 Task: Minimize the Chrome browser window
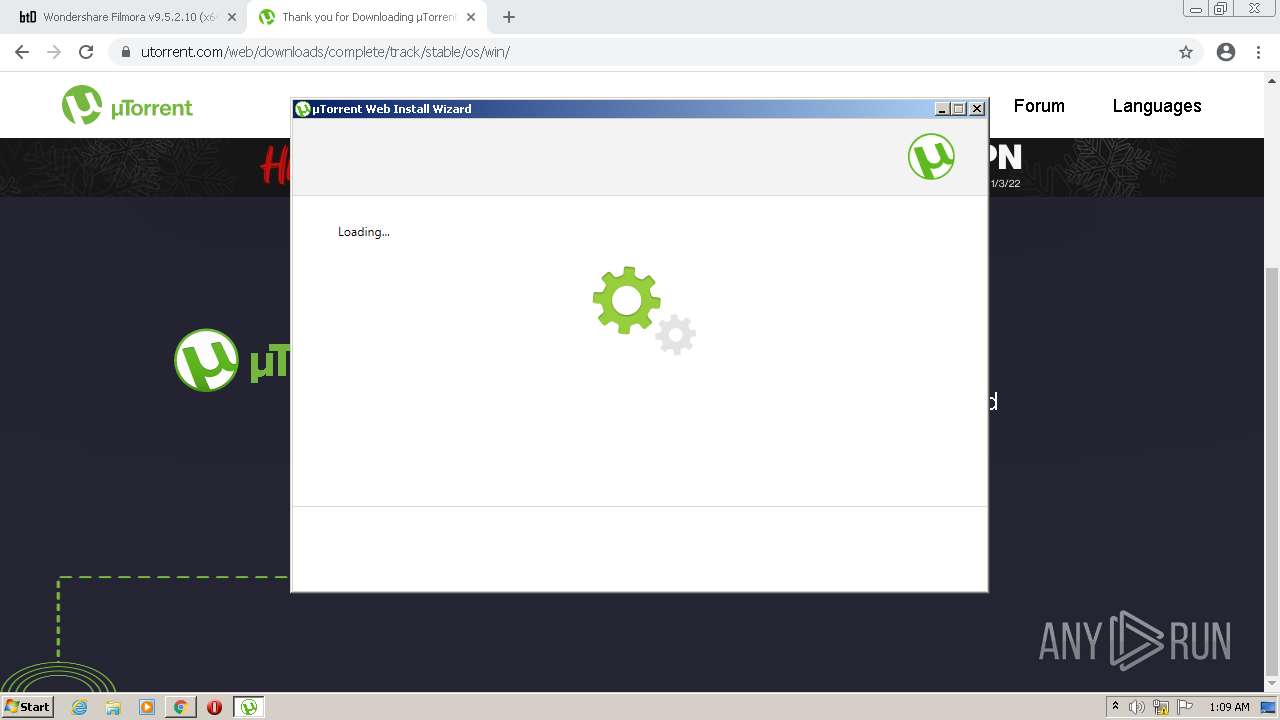tap(1196, 8)
